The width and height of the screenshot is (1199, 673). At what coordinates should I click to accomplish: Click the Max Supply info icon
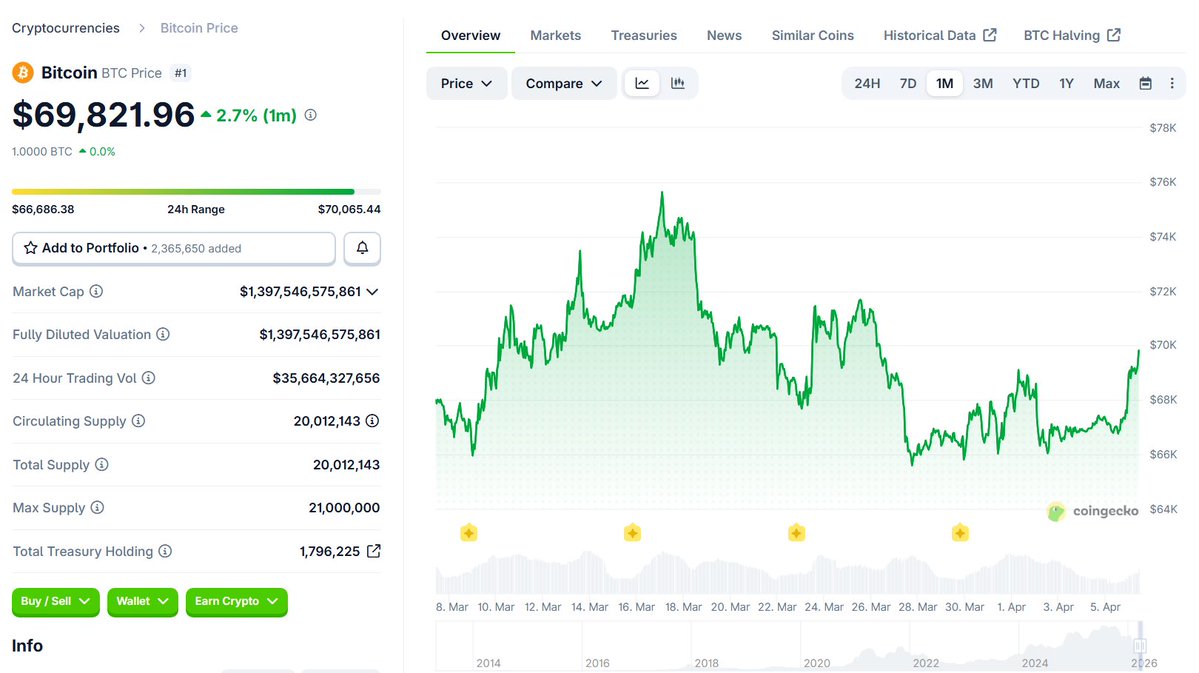coord(98,508)
